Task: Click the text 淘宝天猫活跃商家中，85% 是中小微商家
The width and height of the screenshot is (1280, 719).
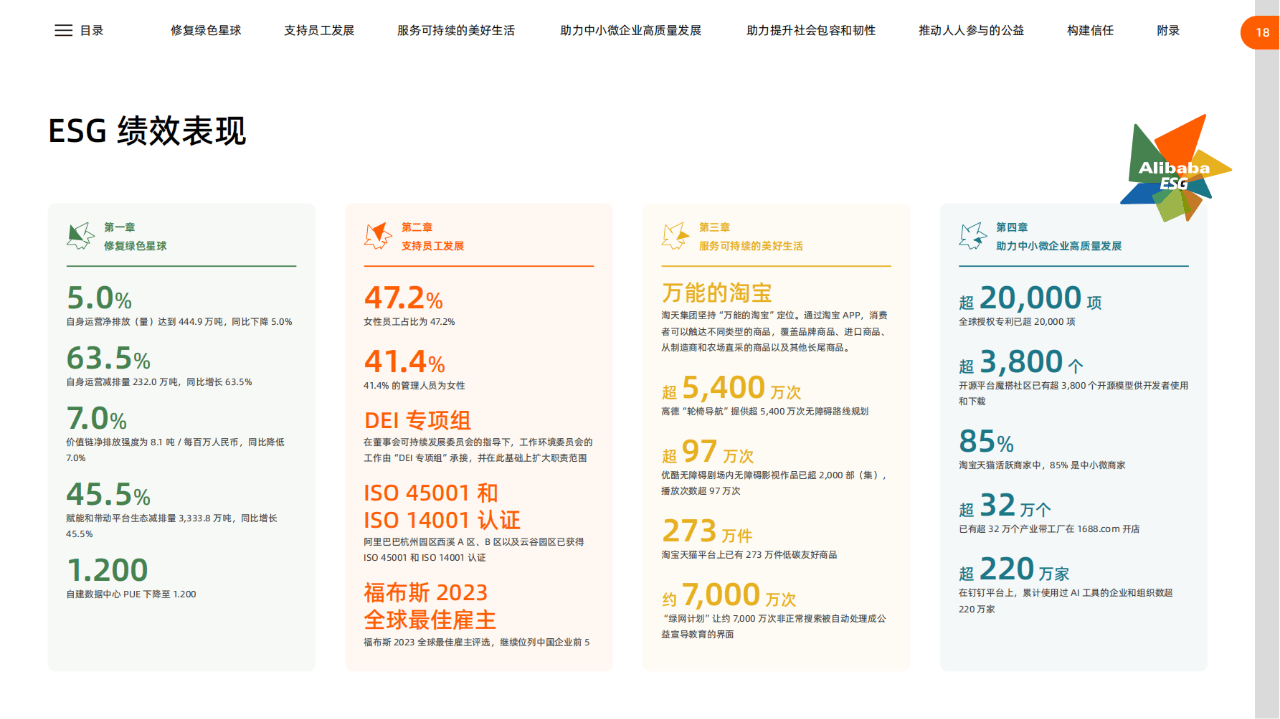Action: pyautogui.click(x=1042, y=465)
